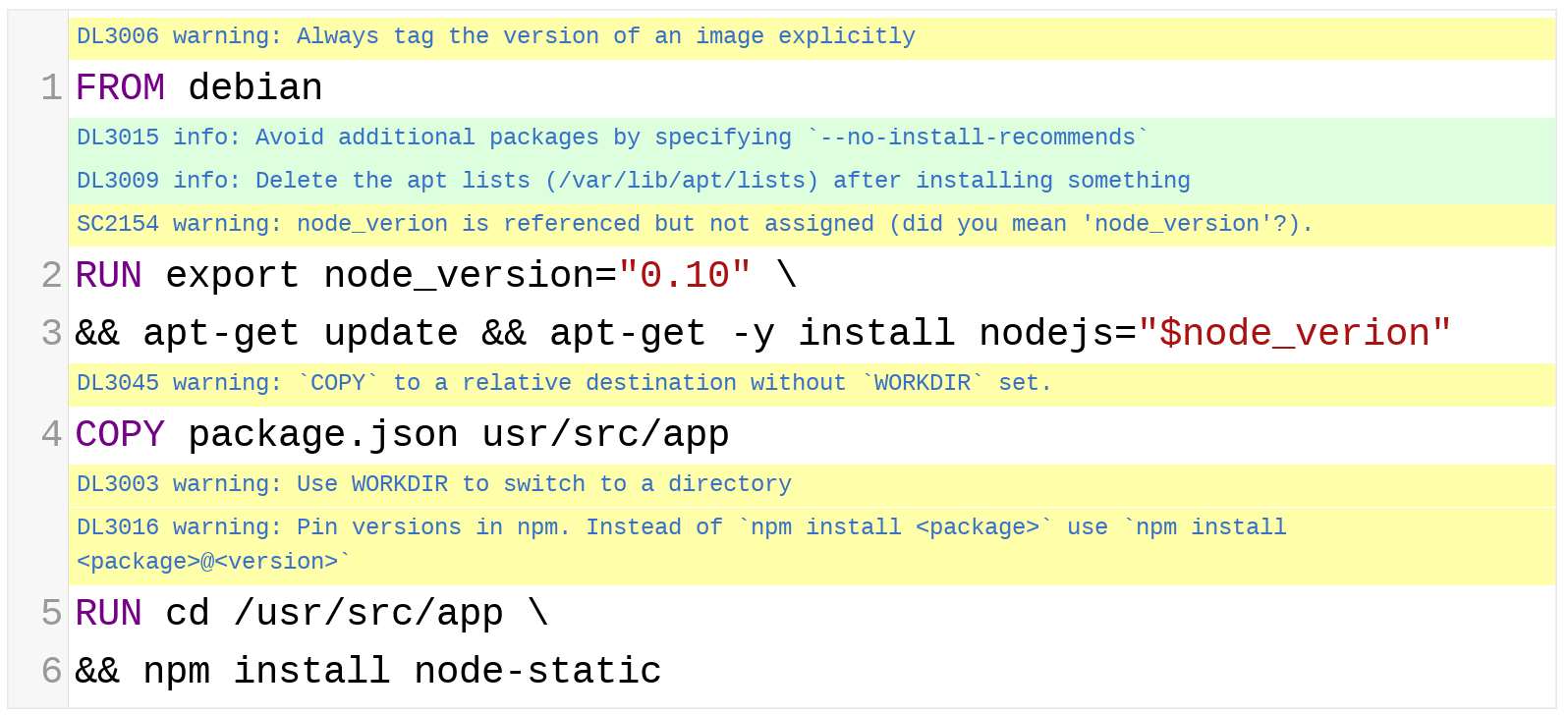1568x715 pixels.
Task: Click the "0.10" string literal
Action: (x=685, y=276)
